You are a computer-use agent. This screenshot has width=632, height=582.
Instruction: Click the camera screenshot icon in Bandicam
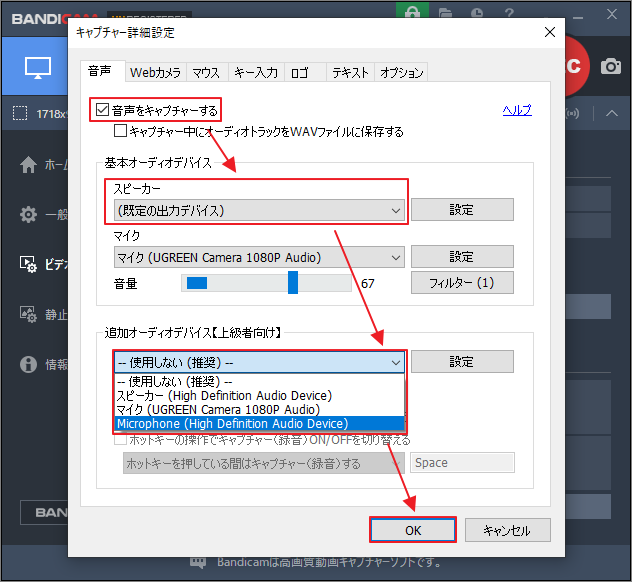611,66
